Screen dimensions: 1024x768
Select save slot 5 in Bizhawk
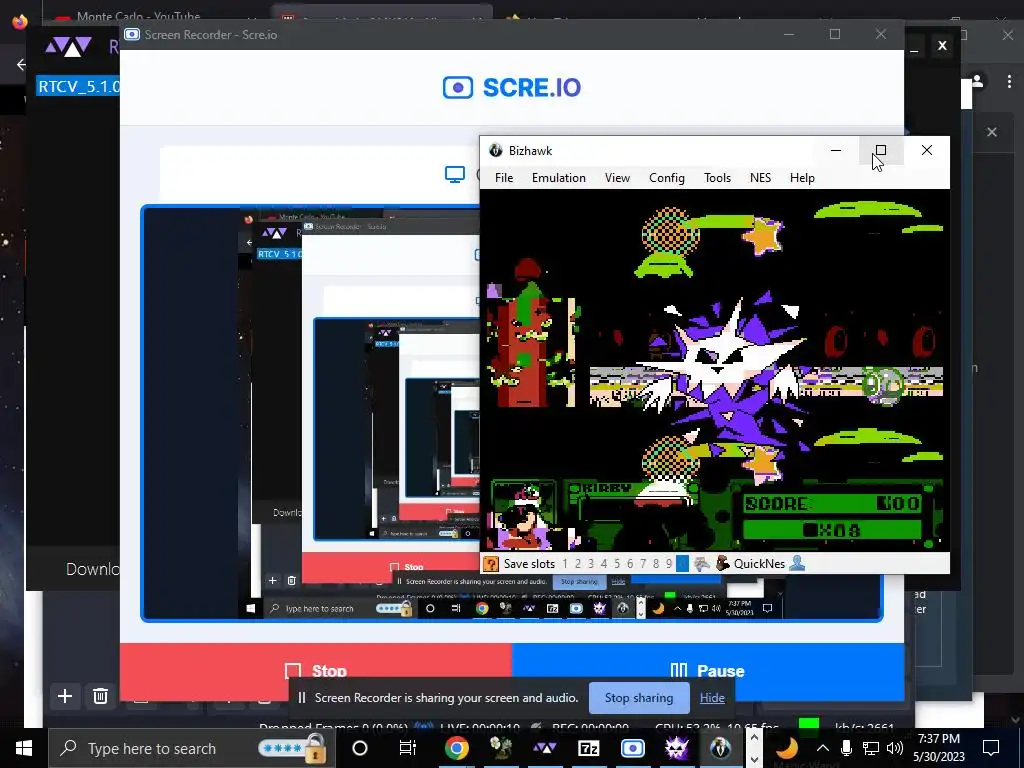click(x=617, y=564)
